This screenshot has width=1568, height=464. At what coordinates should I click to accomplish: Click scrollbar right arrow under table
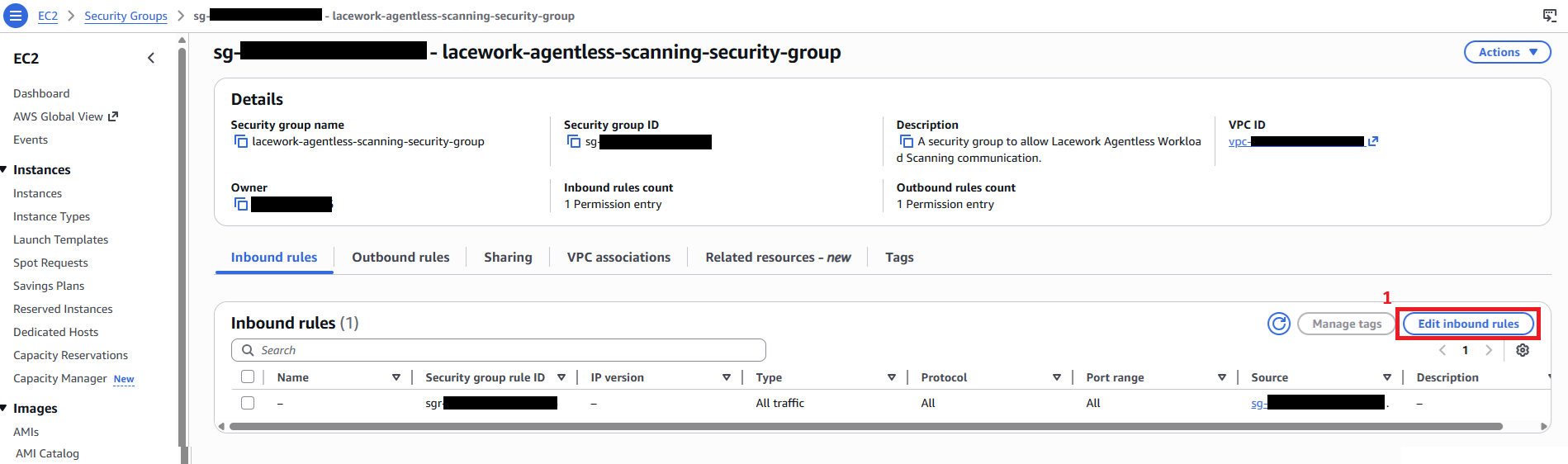(1544, 427)
